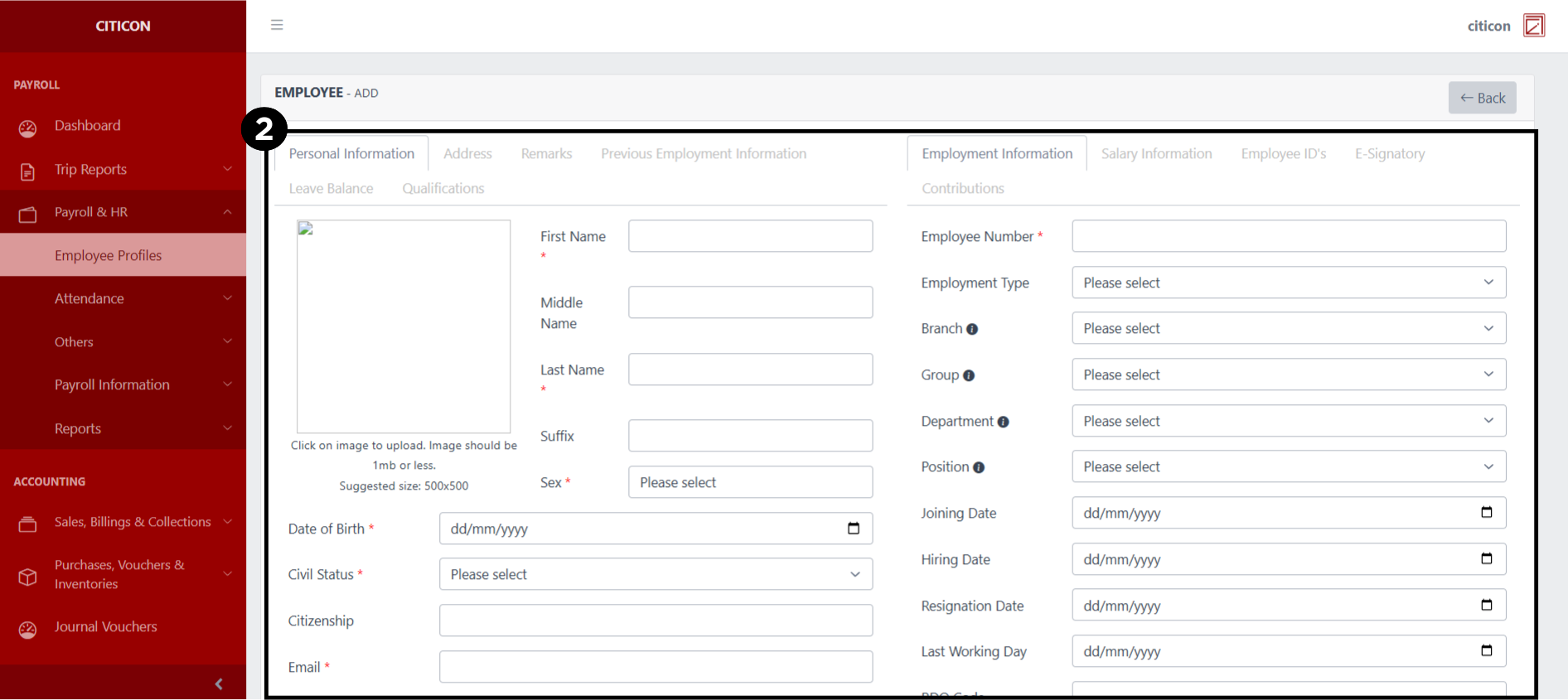Click the employee photo upload area

click(x=404, y=326)
